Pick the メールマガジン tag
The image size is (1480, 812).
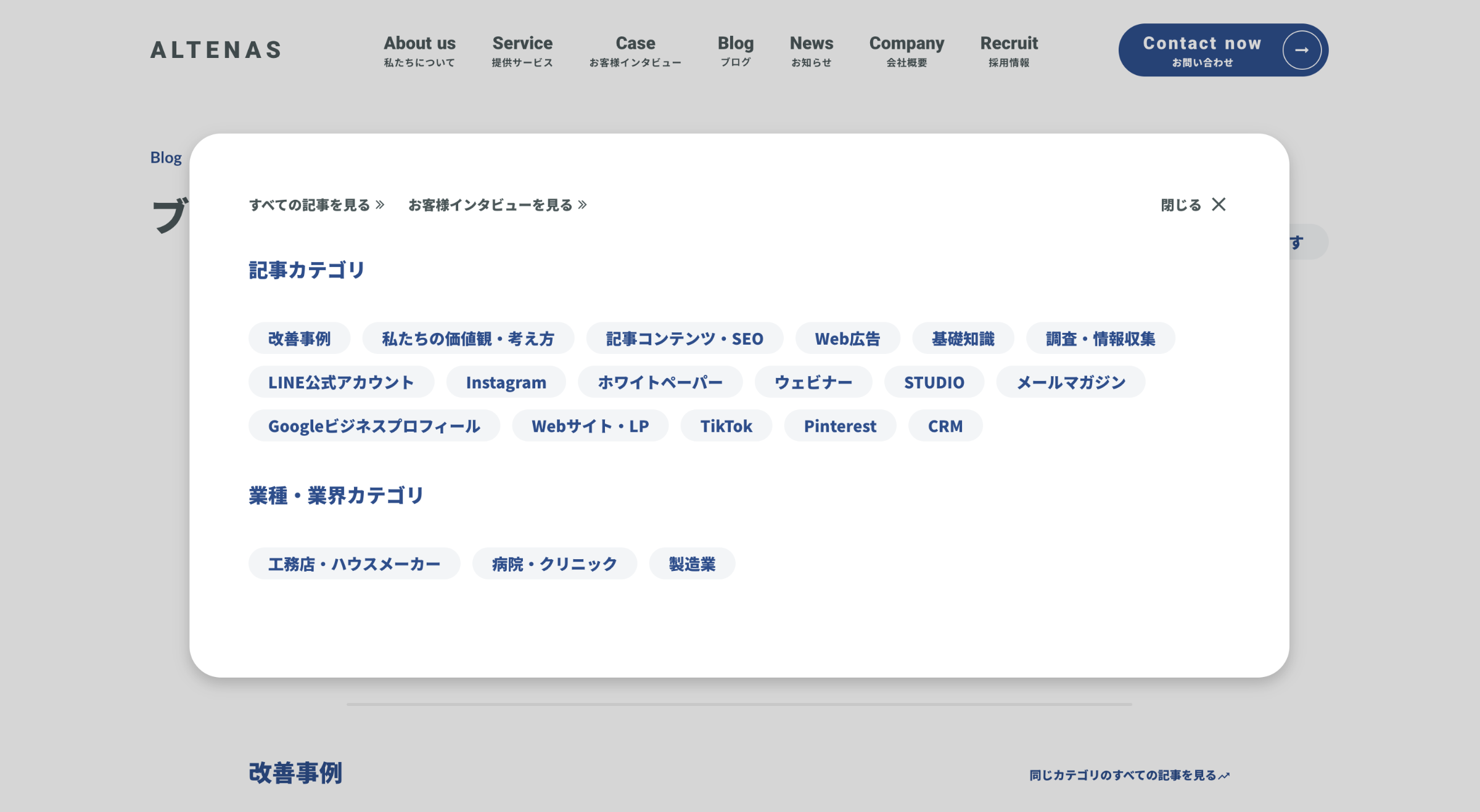1071,382
